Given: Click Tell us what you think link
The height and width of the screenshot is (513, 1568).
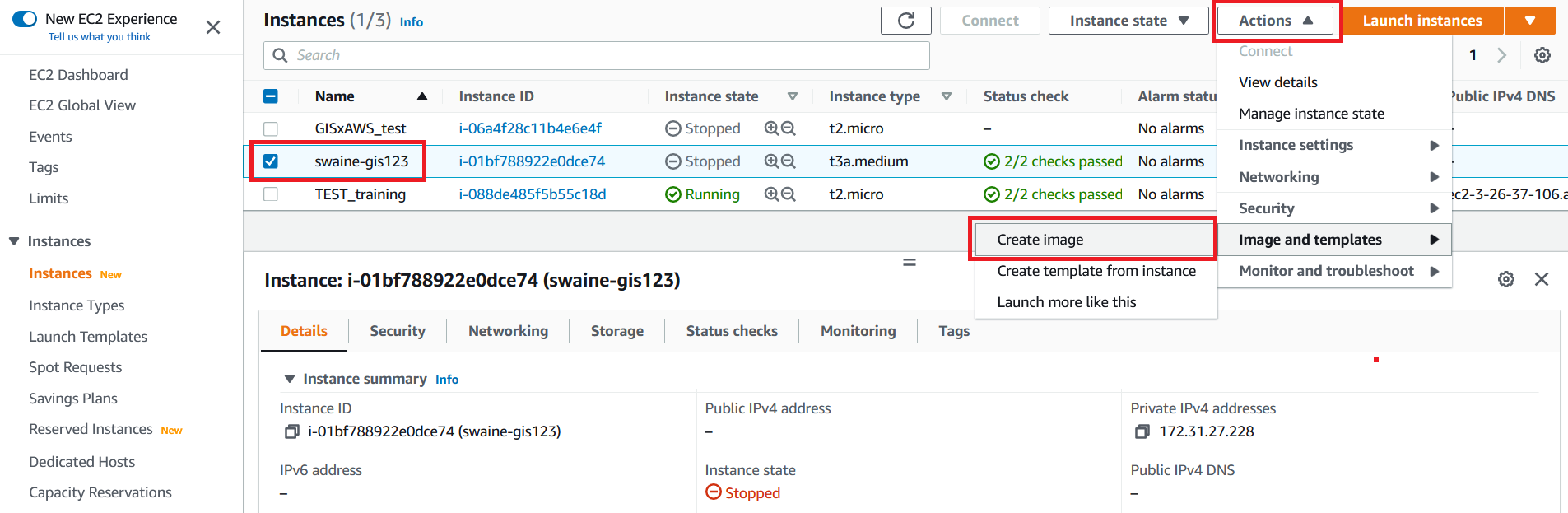Looking at the screenshot, I should pyautogui.click(x=100, y=37).
